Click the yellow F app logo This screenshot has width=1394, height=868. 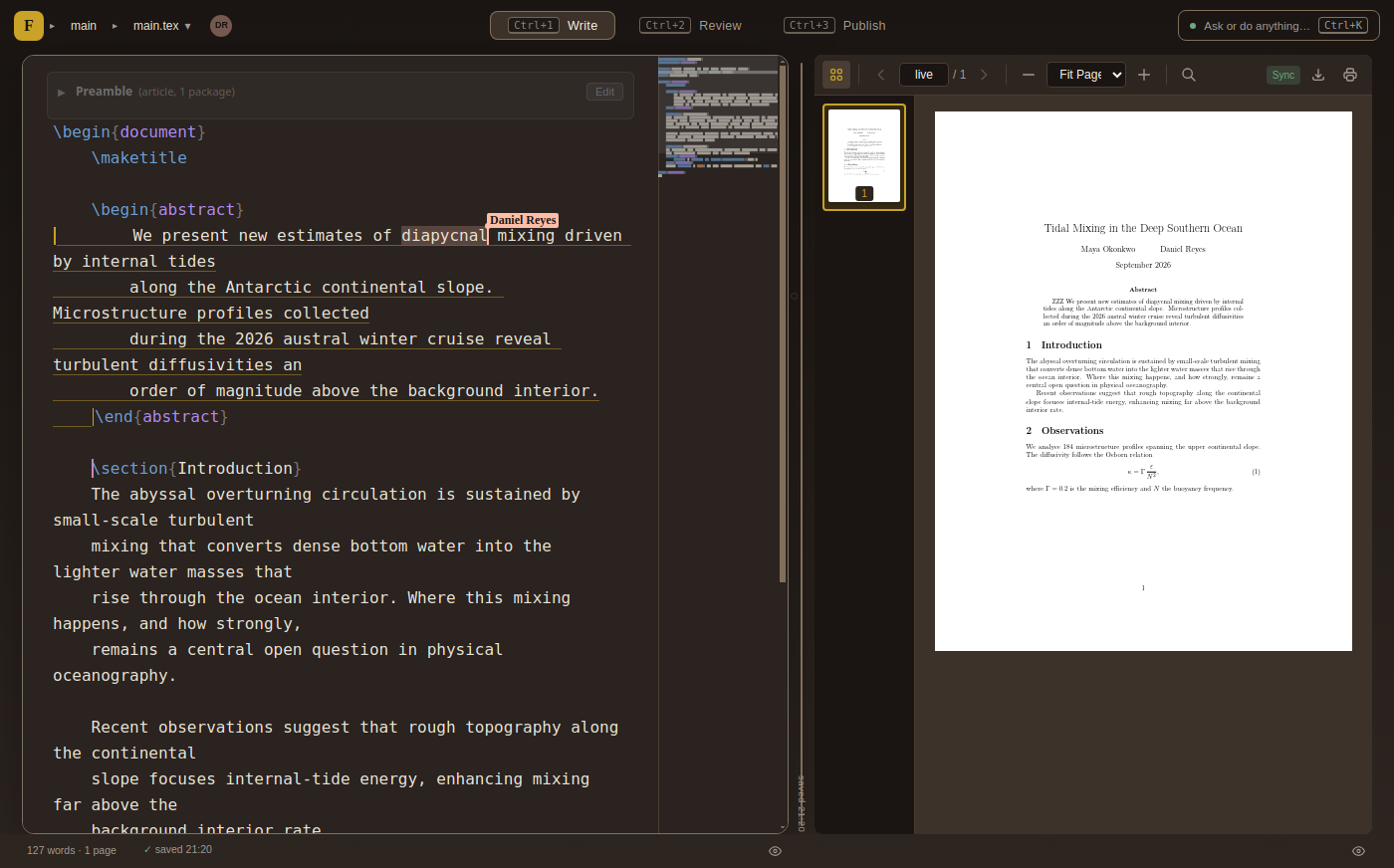tap(29, 26)
